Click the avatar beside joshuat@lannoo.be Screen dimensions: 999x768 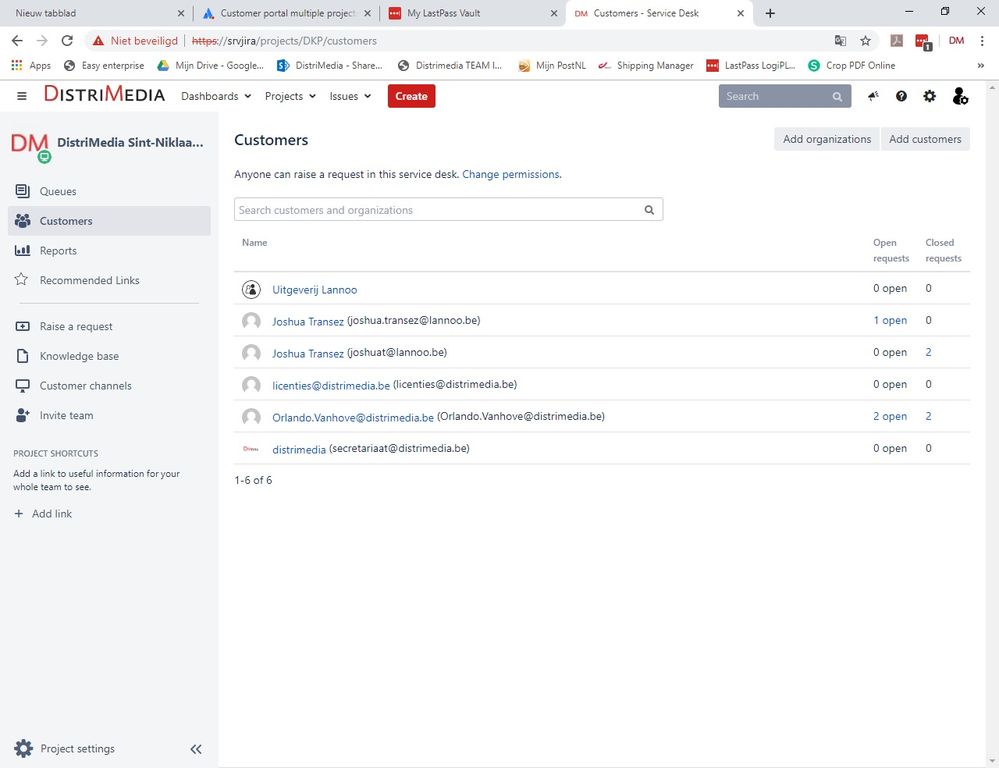[x=251, y=352]
